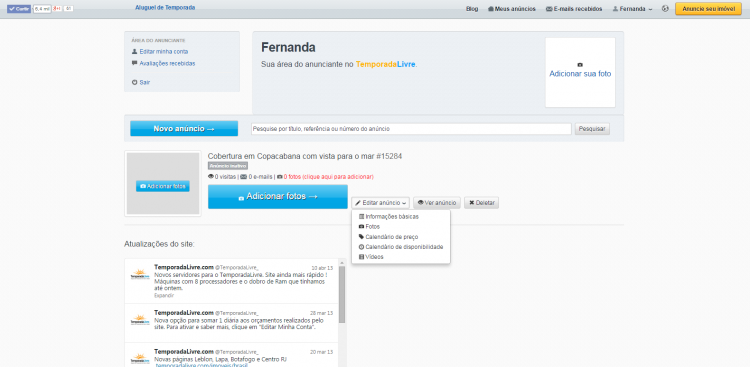
Task: Click the TemporadaLivre brand link
Action: tap(386, 64)
